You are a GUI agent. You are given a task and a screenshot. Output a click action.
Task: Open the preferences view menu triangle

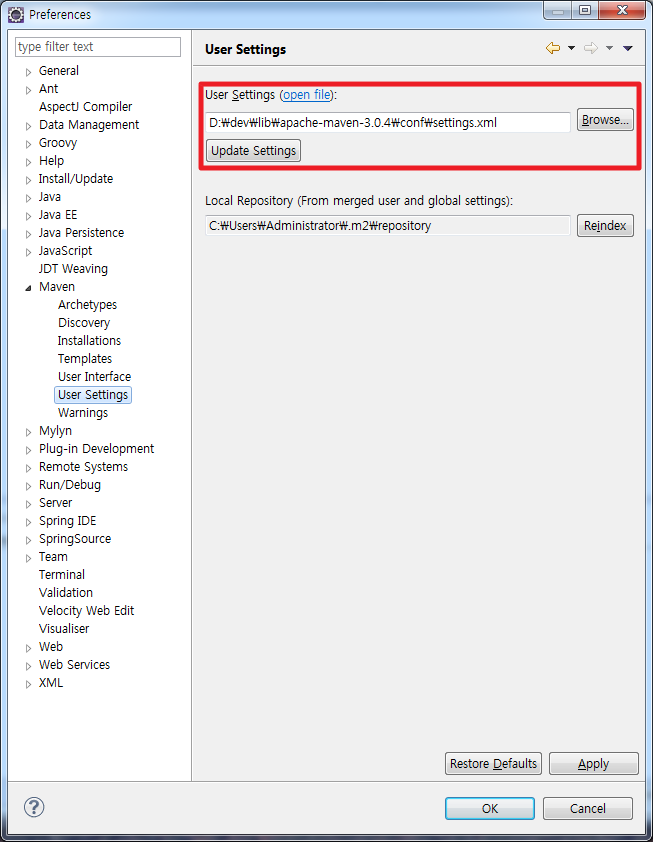[x=628, y=48]
